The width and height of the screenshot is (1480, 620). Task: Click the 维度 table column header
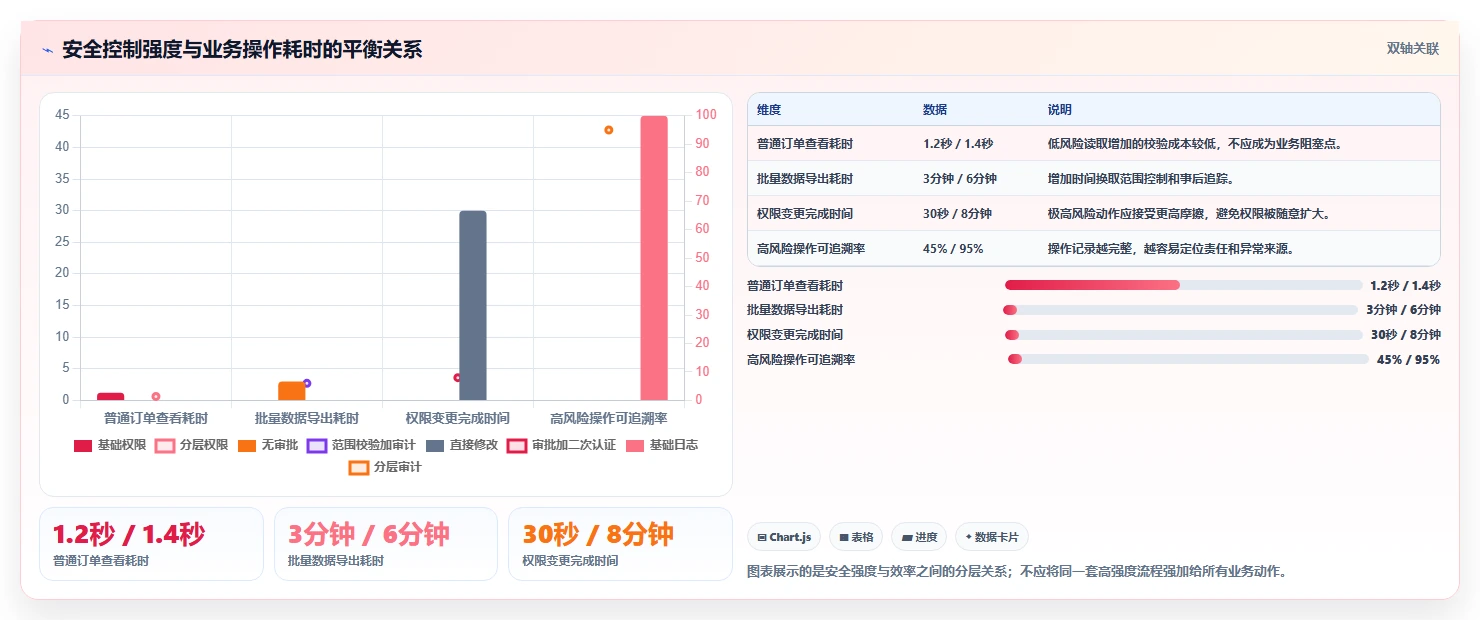click(x=769, y=110)
